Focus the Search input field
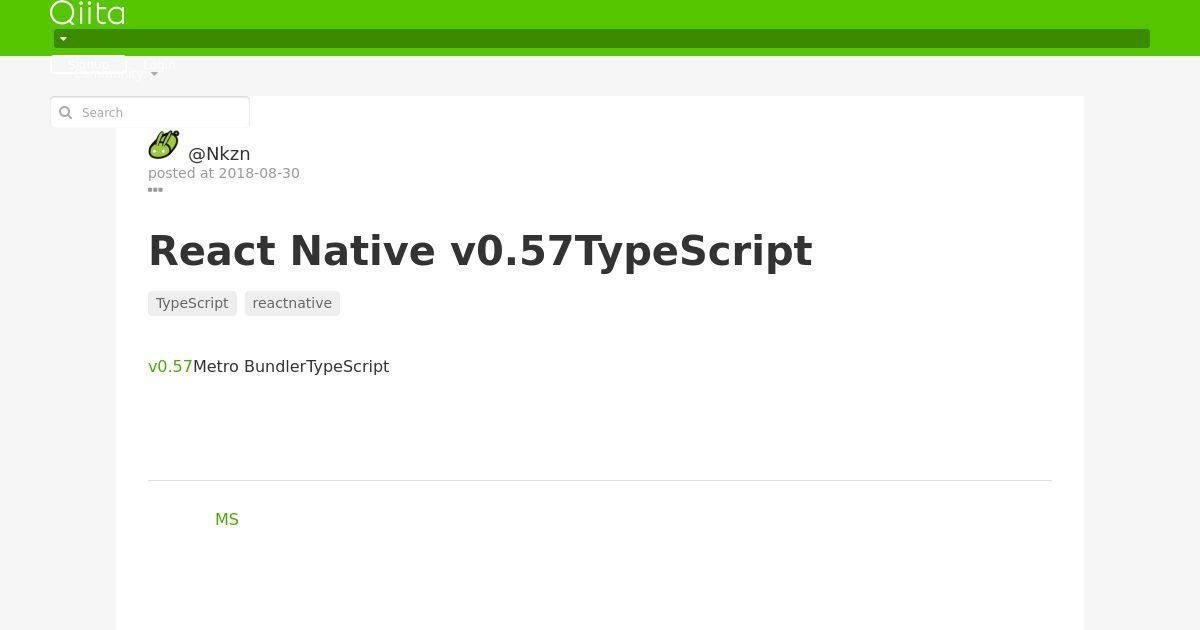Viewport: 1200px width, 630px height. point(150,112)
